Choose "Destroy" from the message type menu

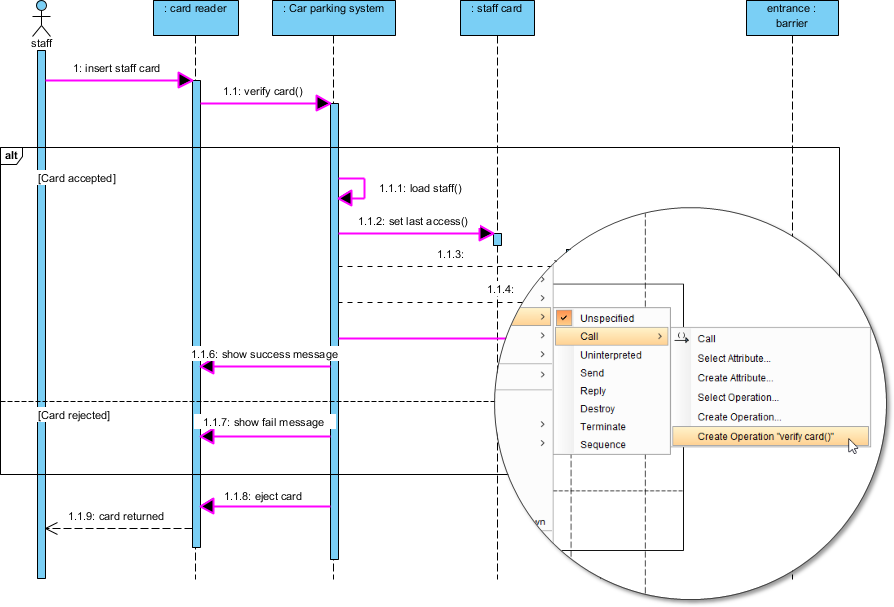[x=596, y=408]
